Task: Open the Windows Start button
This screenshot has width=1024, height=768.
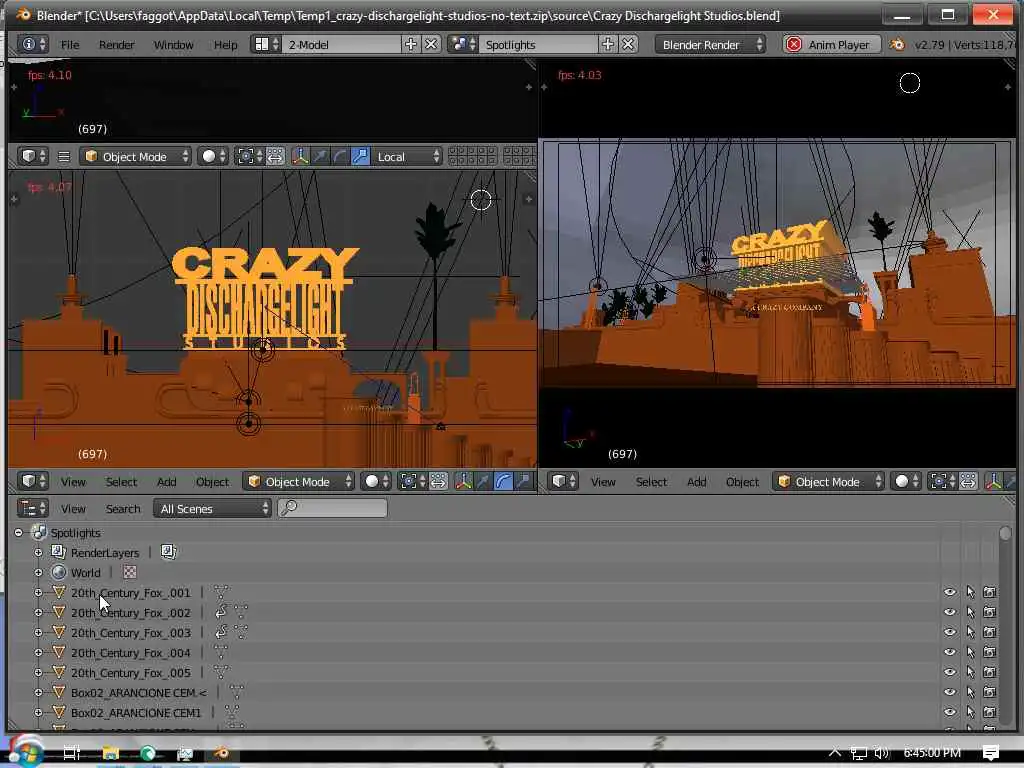Action: [25, 752]
